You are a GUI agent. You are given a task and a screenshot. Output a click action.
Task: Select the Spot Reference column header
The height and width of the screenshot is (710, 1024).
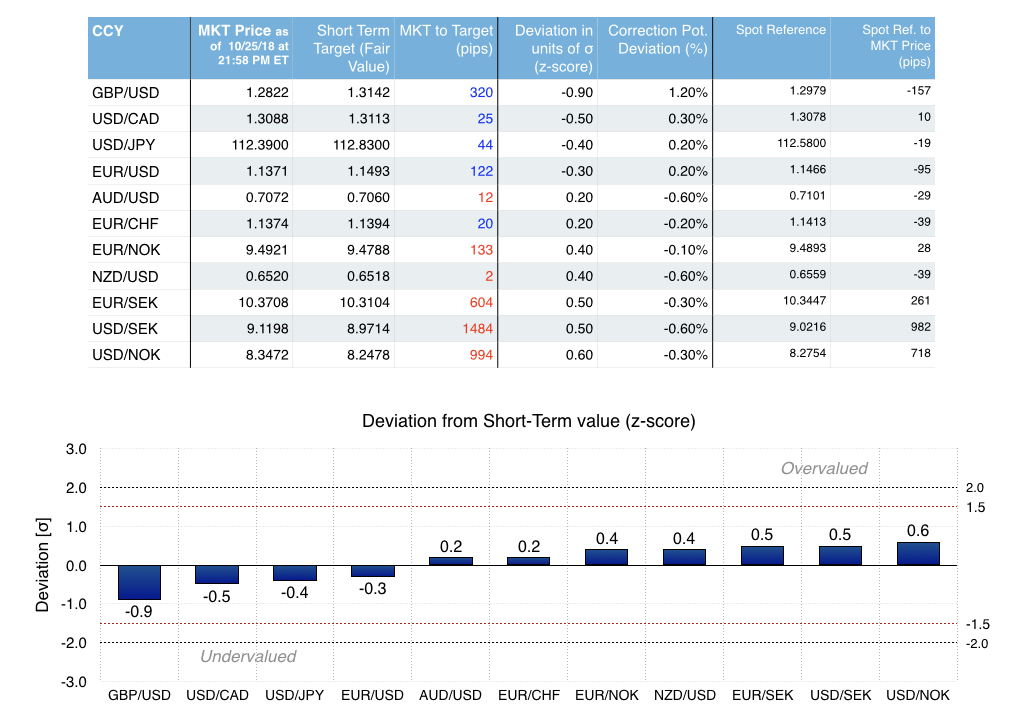(x=781, y=30)
